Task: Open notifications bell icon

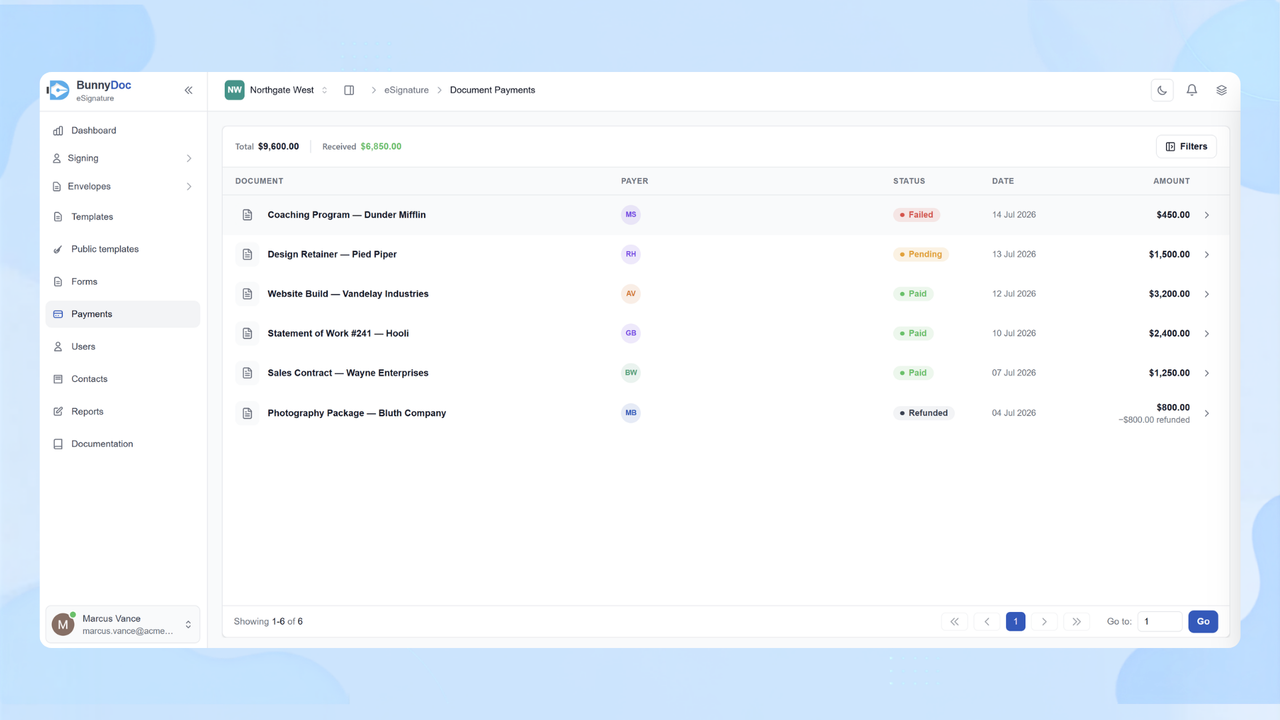Action: 1192,90
